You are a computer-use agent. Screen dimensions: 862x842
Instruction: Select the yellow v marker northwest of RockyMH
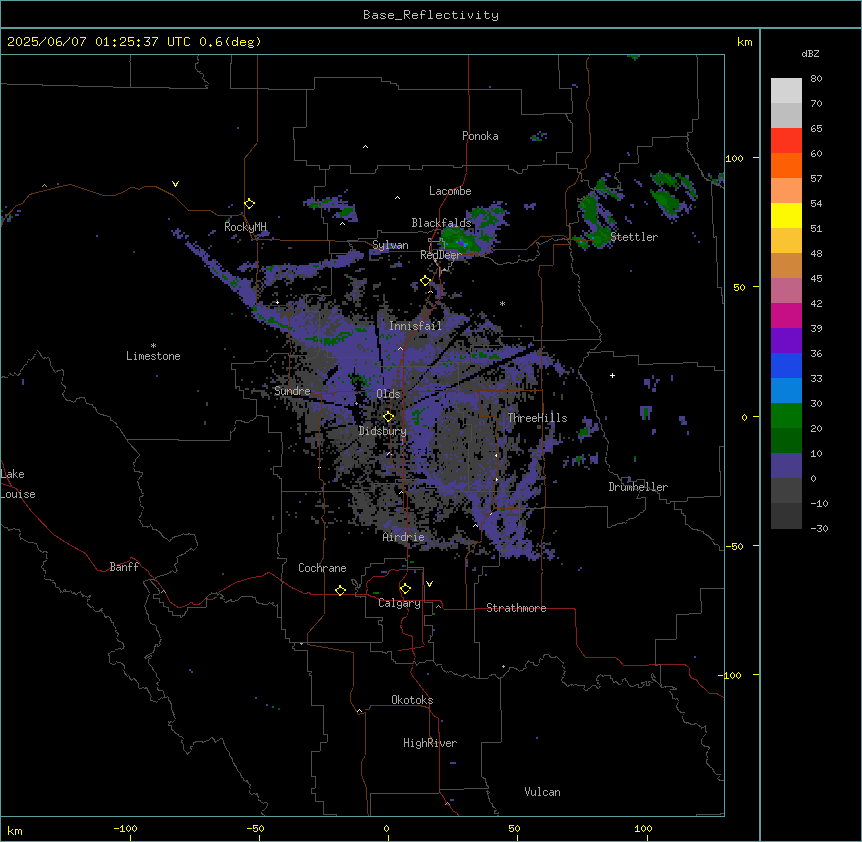[175, 184]
